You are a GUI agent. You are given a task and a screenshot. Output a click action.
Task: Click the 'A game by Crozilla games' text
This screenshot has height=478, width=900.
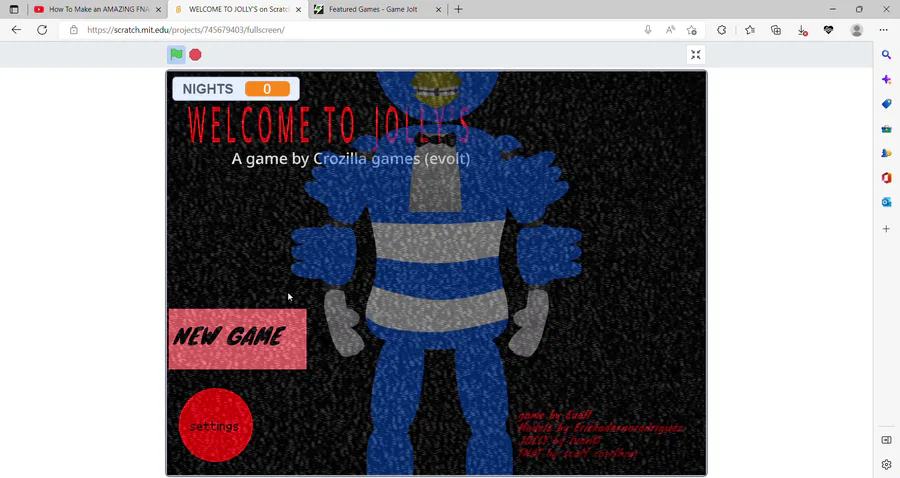[351, 159]
